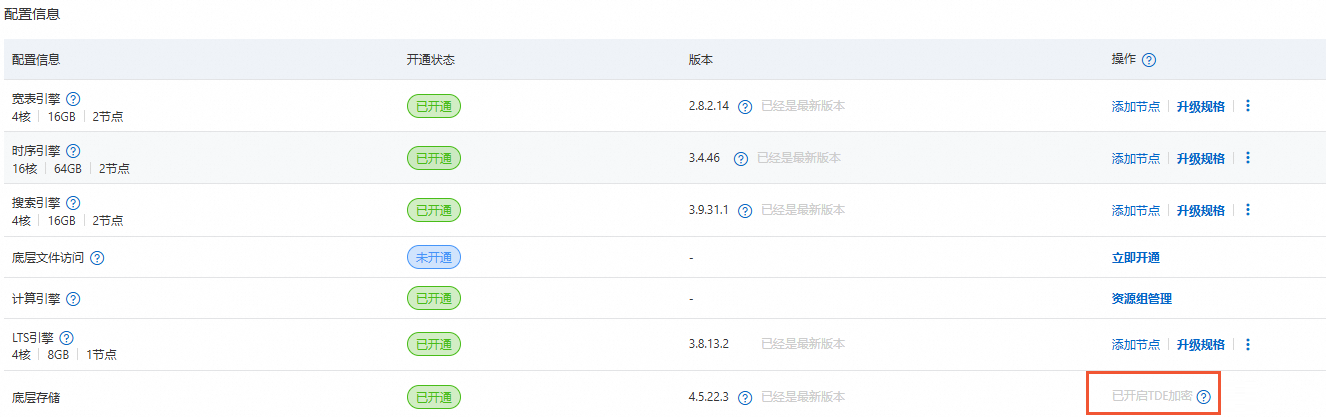Image resolution: width=1326 pixels, height=417 pixels.
Task: Open 资源组管理 for 计算引擎
Action: [x=1142, y=299]
